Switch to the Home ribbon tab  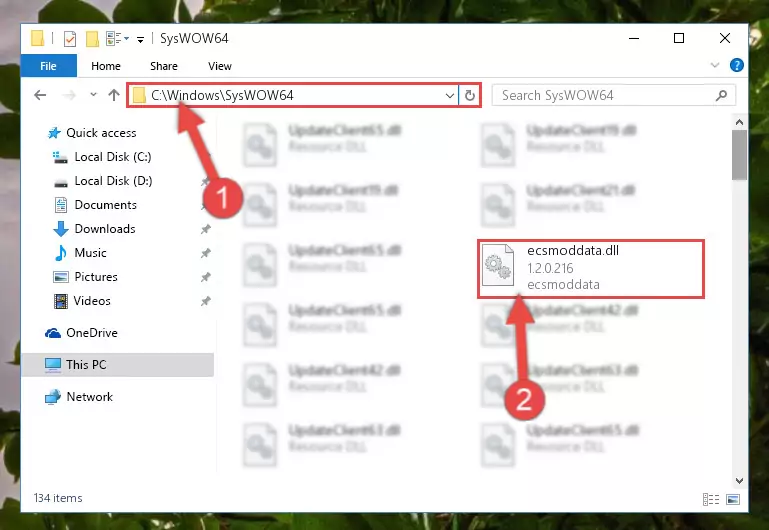tap(106, 66)
